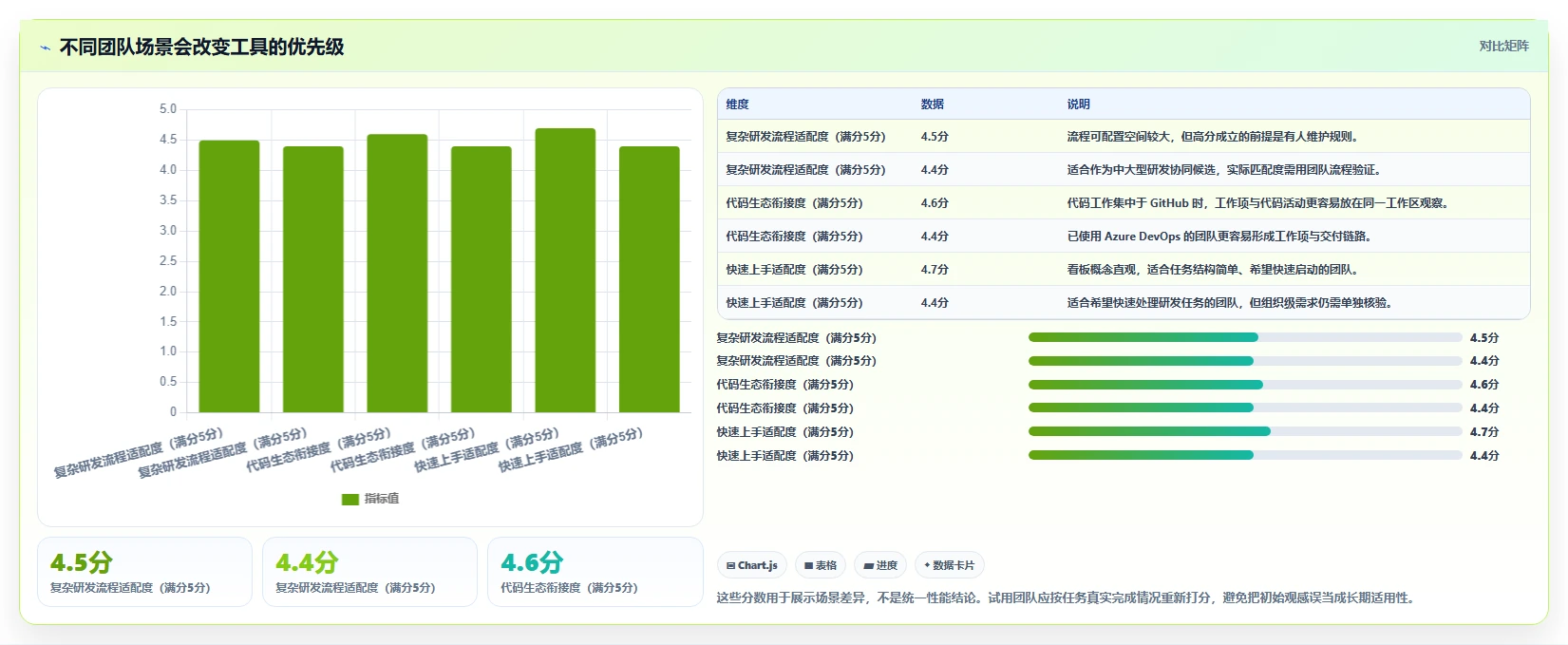Viewport: 1568px width, 645px height.
Task: Click the 0 y-axis label
Action: point(173,411)
